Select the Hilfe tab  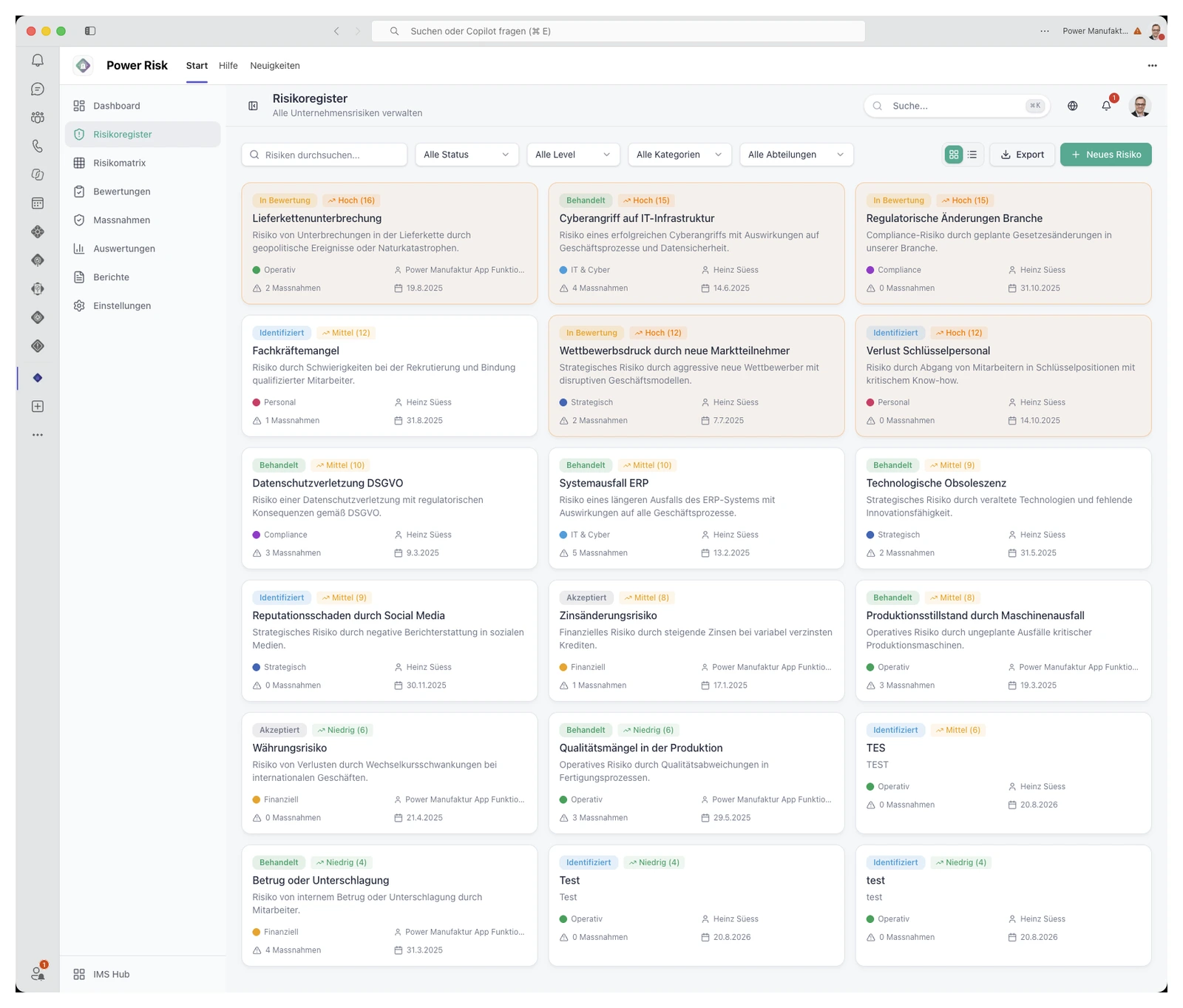(x=228, y=66)
